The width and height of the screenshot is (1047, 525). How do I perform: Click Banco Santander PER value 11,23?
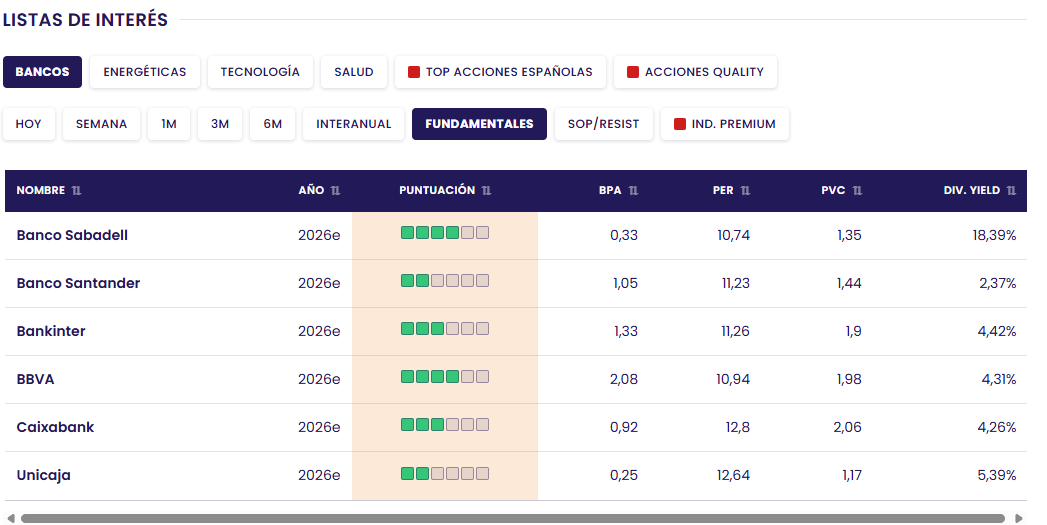735,283
